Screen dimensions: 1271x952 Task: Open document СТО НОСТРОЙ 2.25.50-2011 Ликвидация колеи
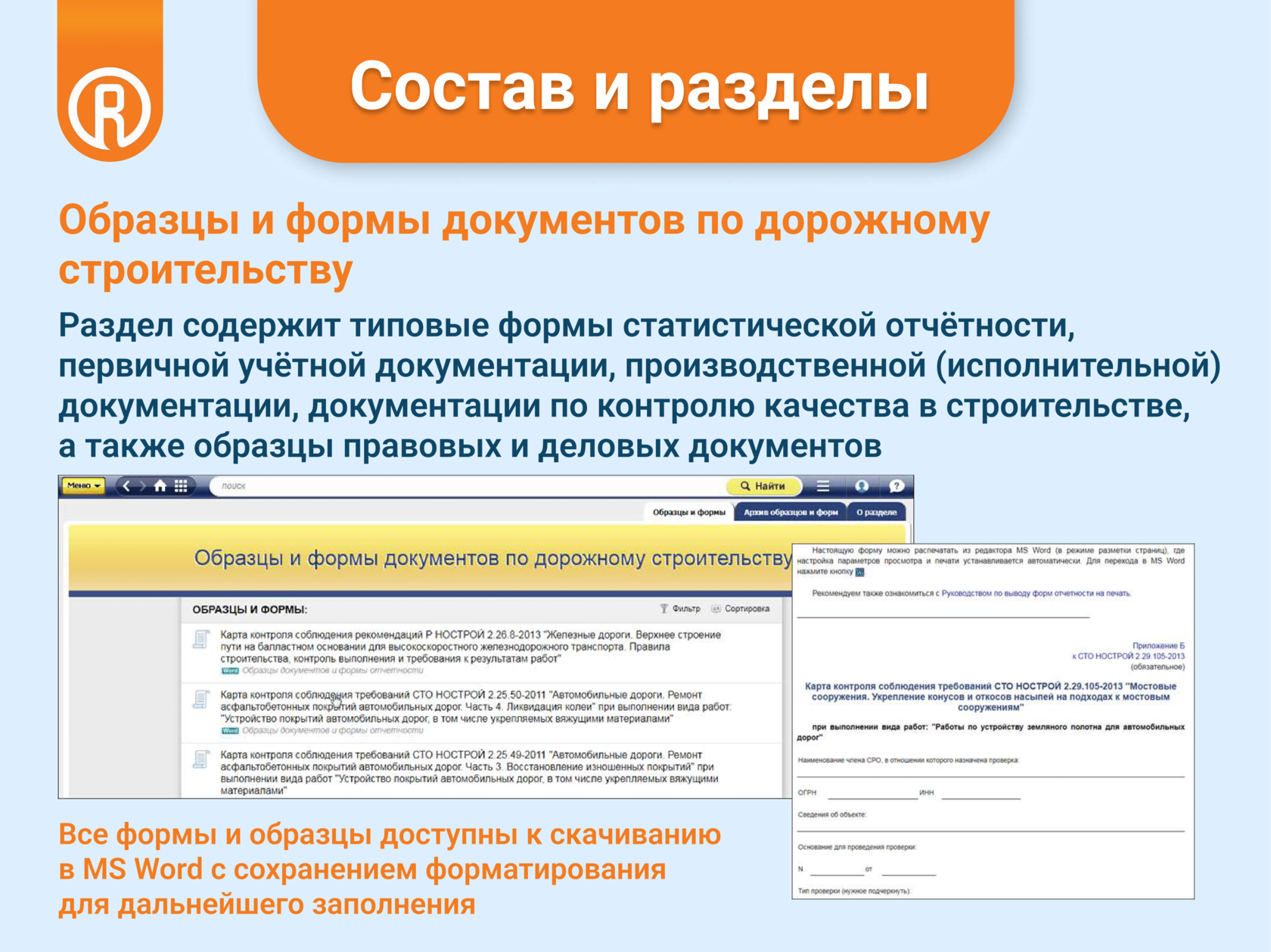[x=476, y=706]
